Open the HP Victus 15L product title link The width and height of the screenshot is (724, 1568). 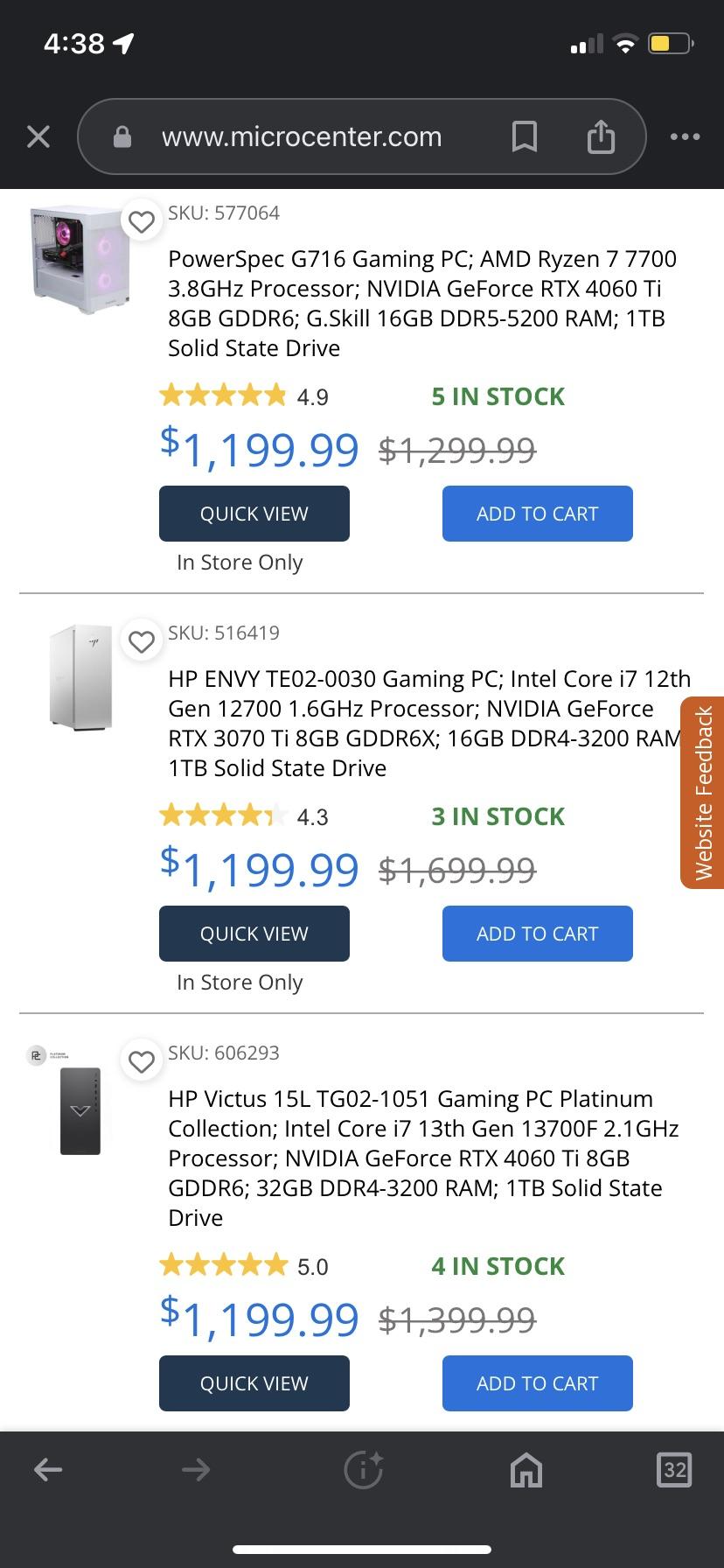pos(411,1158)
